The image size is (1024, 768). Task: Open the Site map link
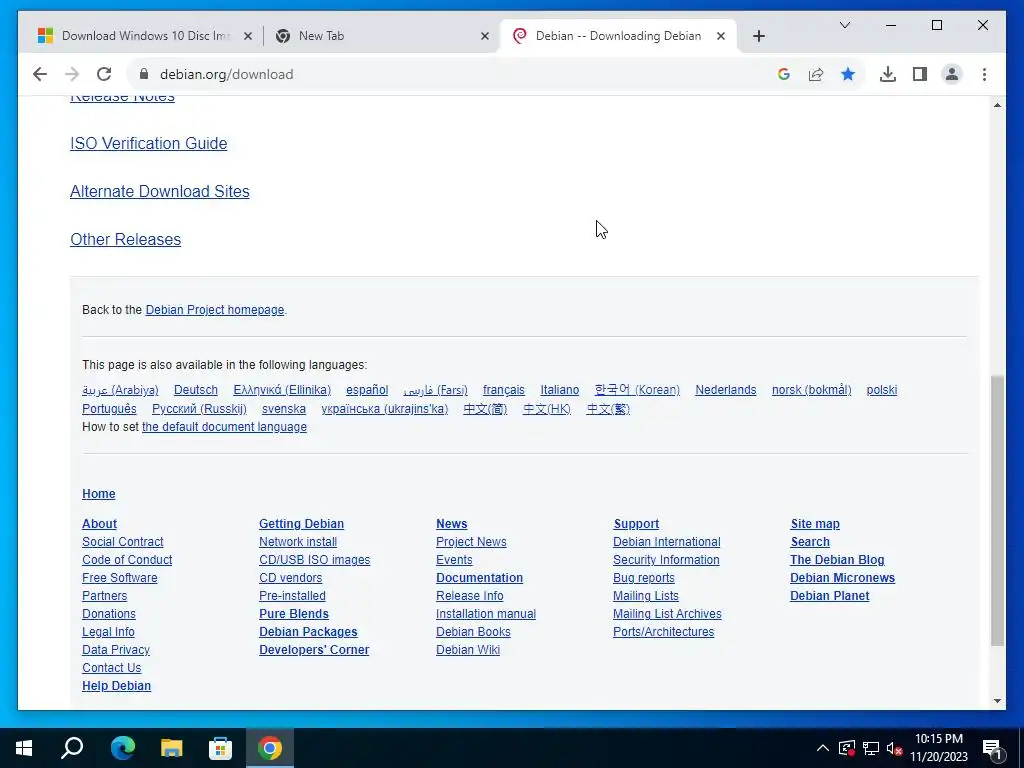[815, 524]
